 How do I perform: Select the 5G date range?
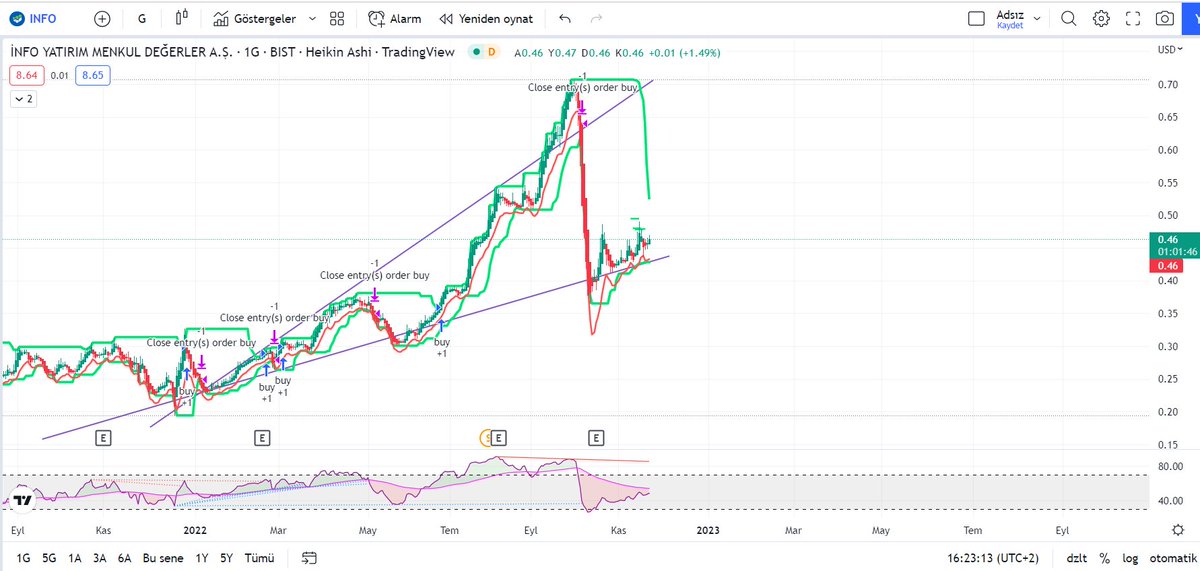[x=48, y=557]
